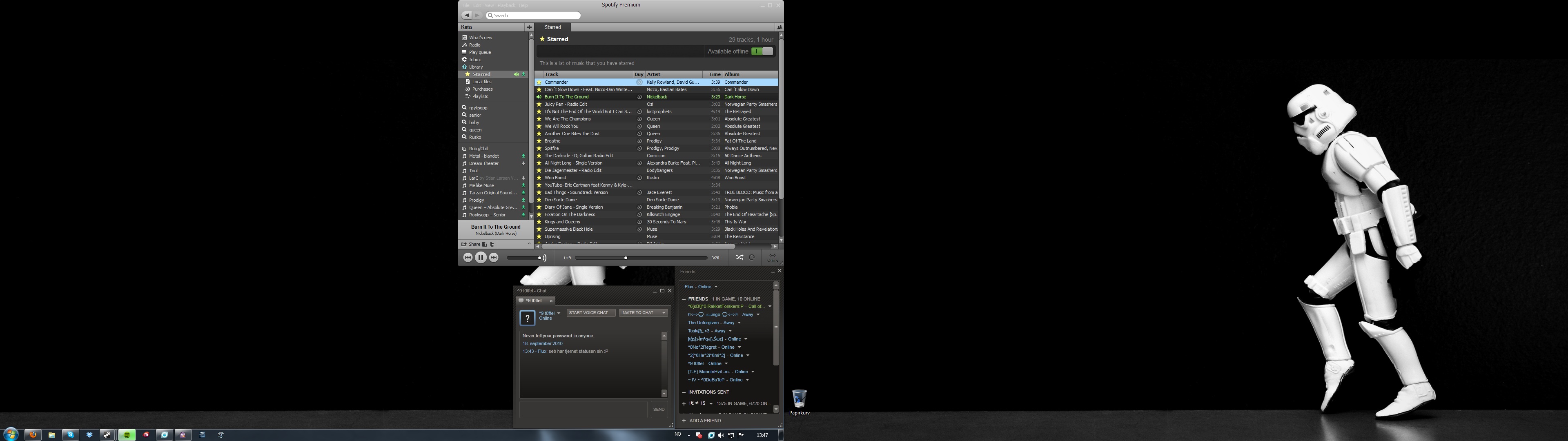The image size is (1568, 441).
Task: Open Library in the sidebar
Action: [475, 67]
